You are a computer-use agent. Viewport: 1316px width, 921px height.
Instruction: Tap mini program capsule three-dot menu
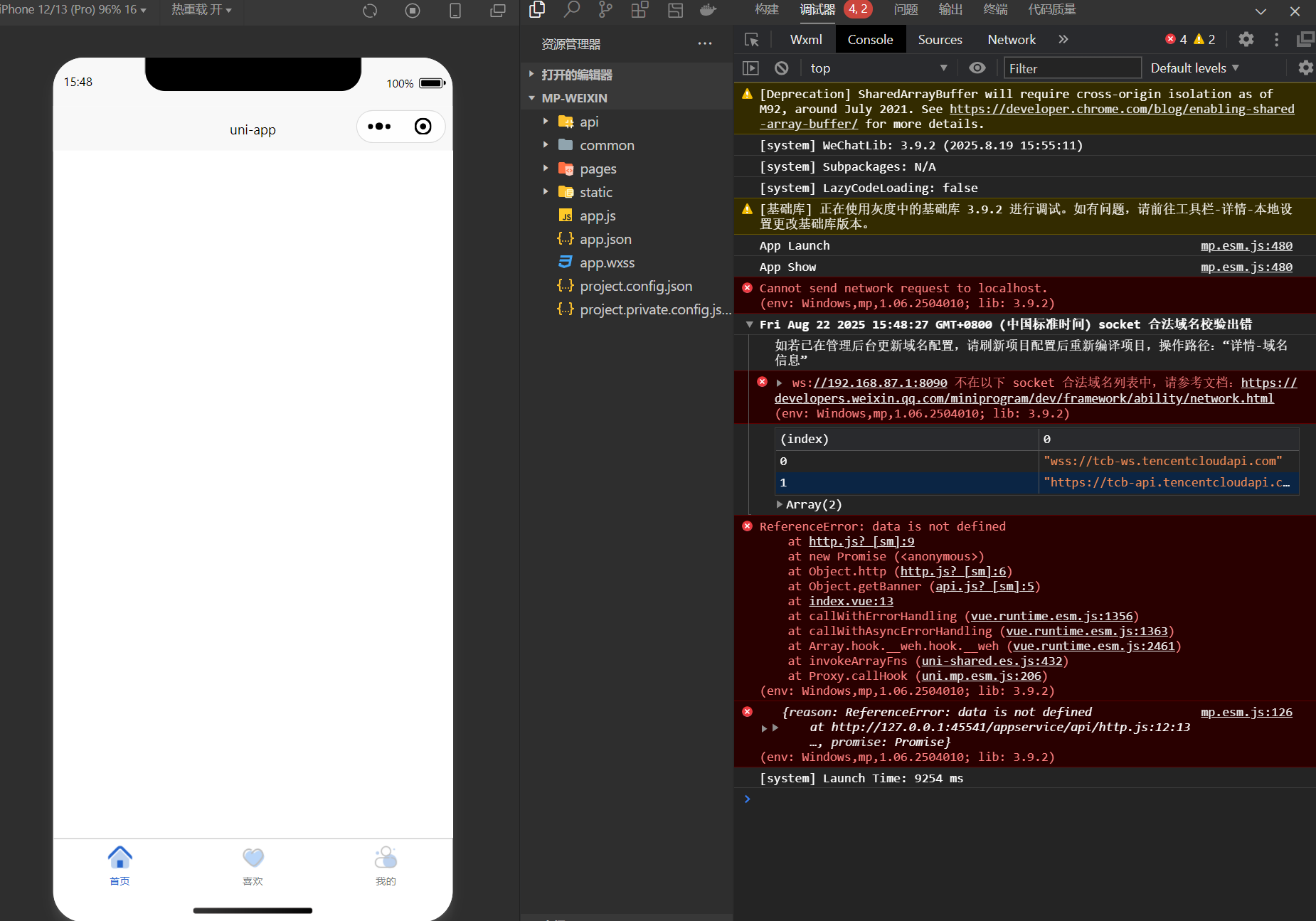(379, 127)
